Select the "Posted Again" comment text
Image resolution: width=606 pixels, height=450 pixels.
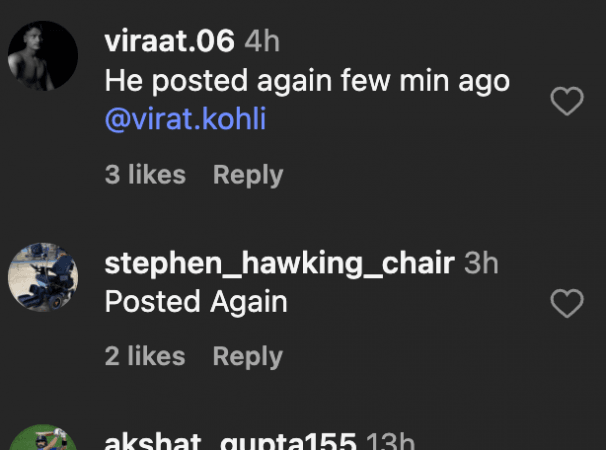196,301
